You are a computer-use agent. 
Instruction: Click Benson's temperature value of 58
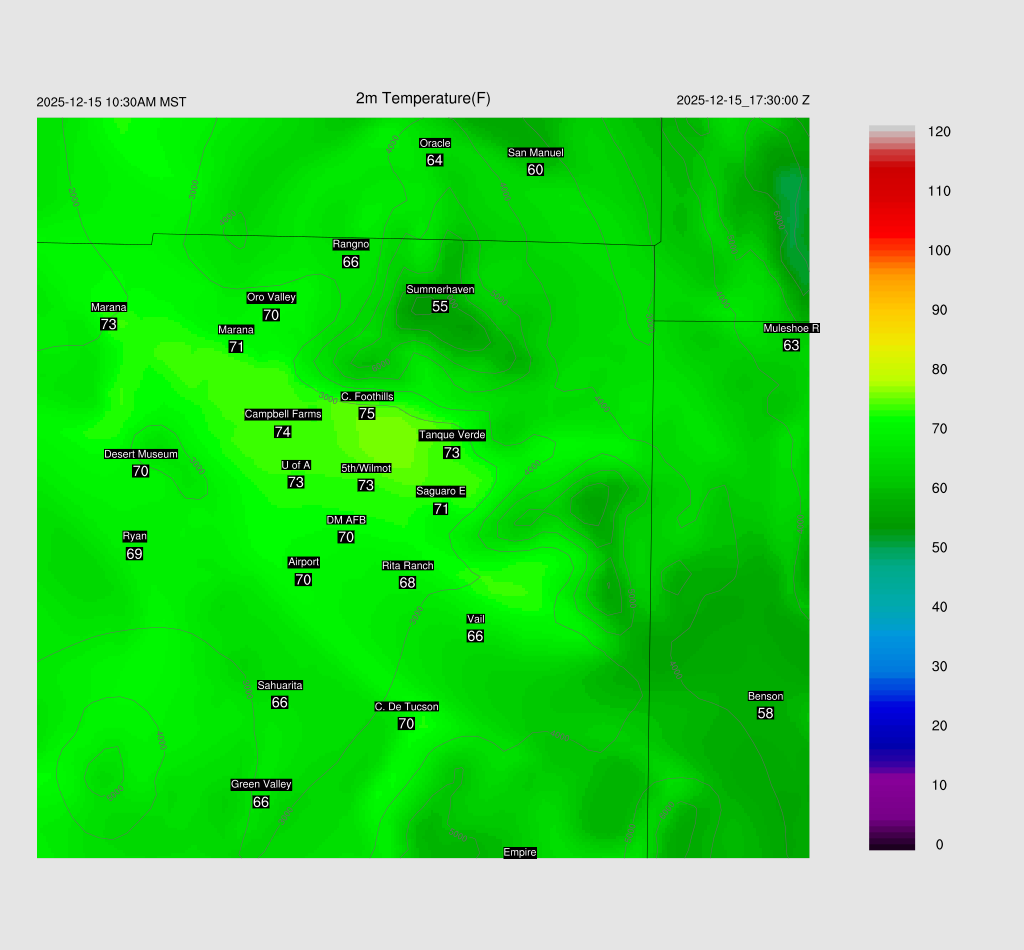click(765, 713)
